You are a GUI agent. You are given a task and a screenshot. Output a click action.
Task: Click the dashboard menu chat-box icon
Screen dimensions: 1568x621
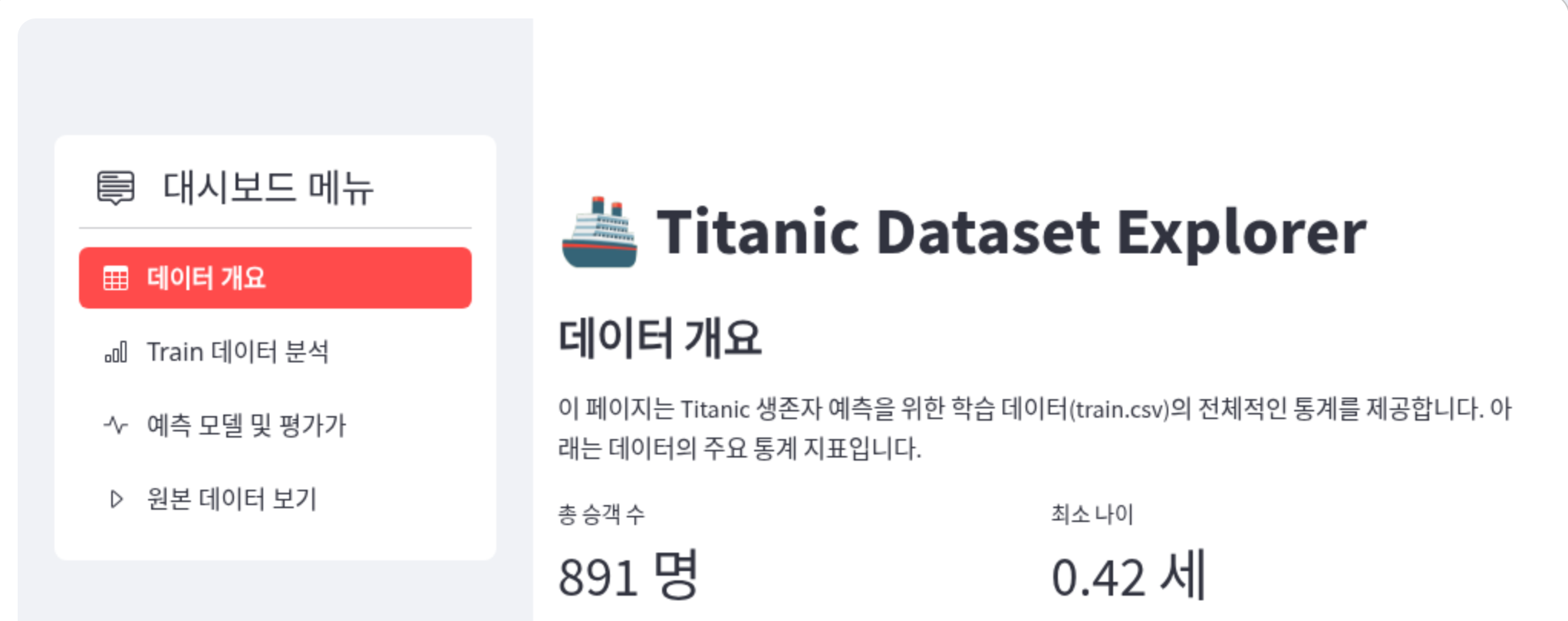click(115, 187)
